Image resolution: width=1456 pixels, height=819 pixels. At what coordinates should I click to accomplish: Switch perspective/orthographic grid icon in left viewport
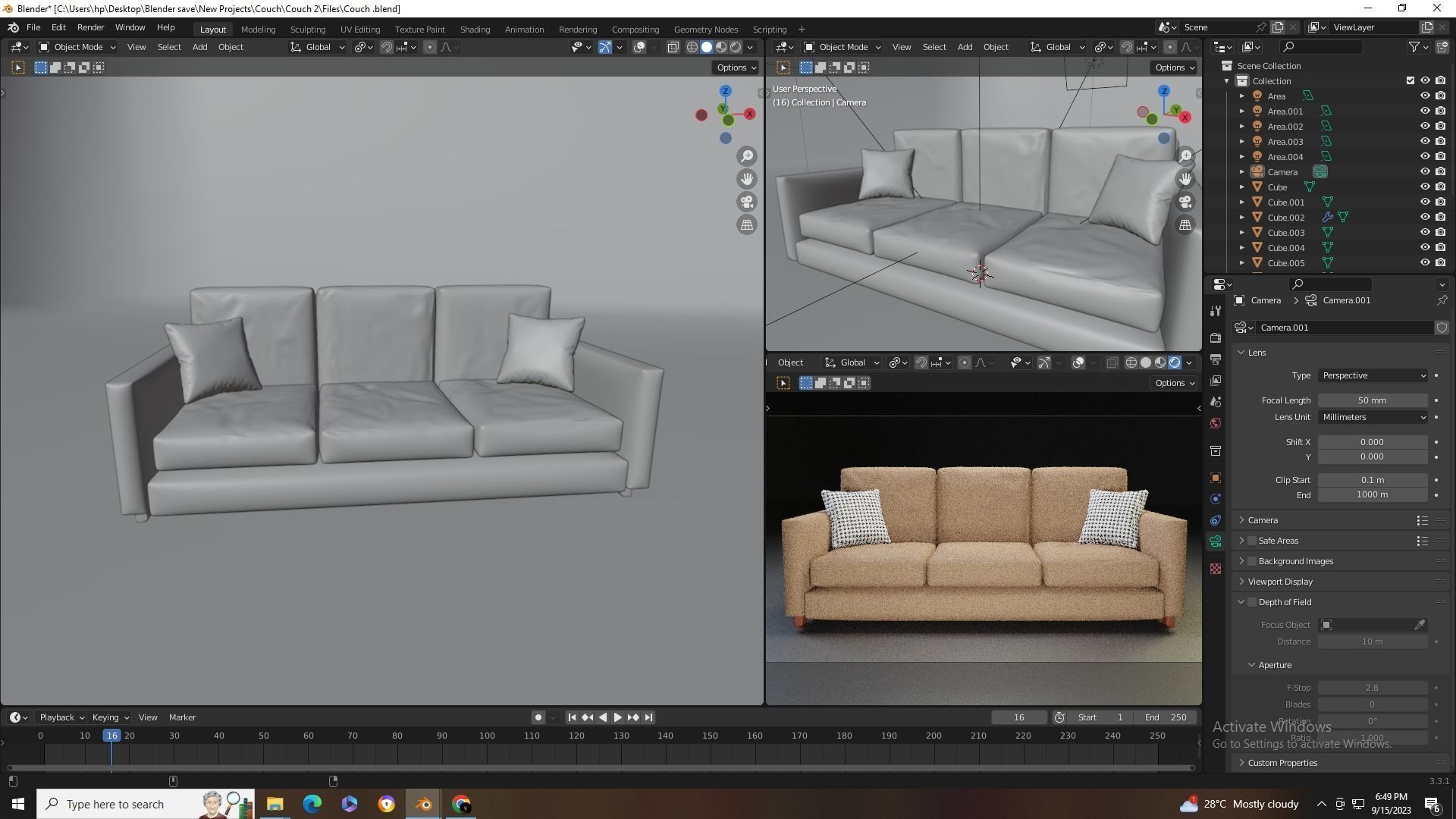coord(747,224)
